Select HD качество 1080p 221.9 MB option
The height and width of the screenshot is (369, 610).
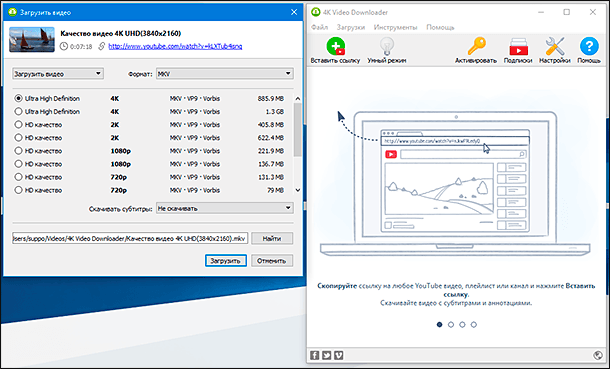(18, 151)
